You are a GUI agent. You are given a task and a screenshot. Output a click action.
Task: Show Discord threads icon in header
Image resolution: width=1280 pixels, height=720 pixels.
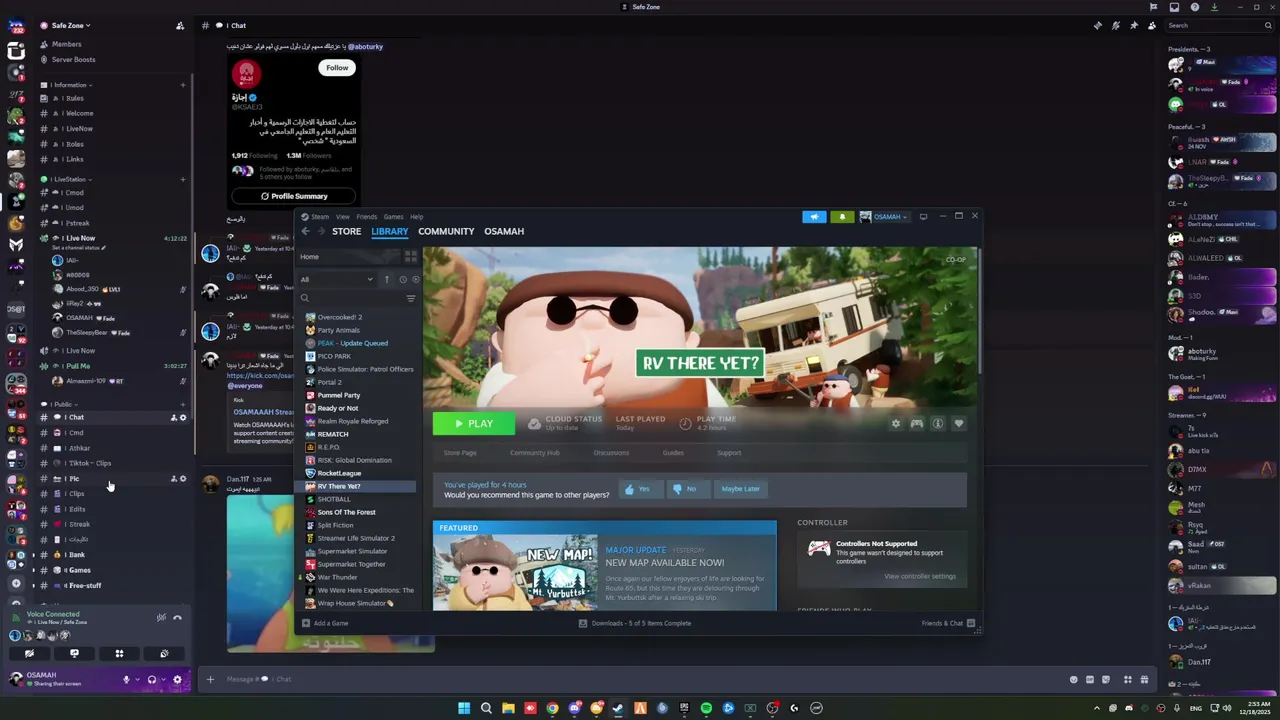click(x=1098, y=25)
